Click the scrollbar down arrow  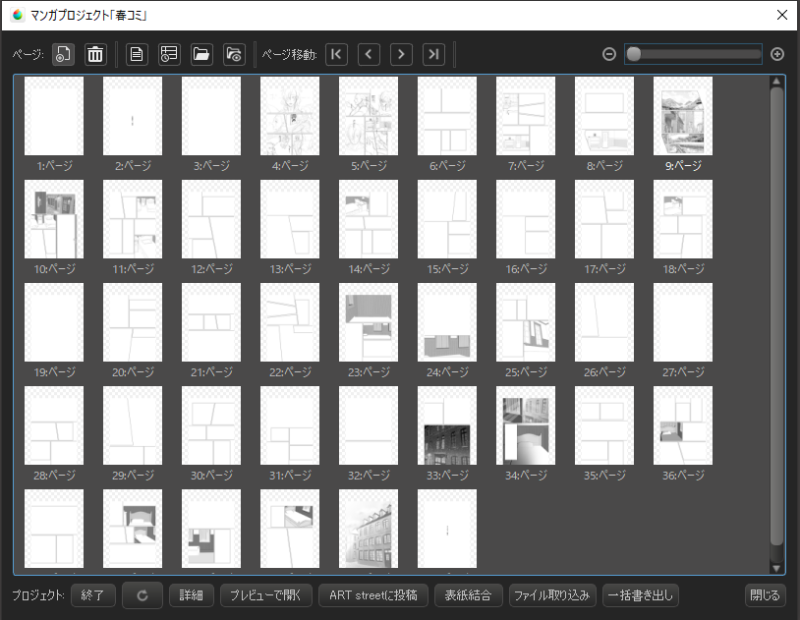click(x=777, y=568)
